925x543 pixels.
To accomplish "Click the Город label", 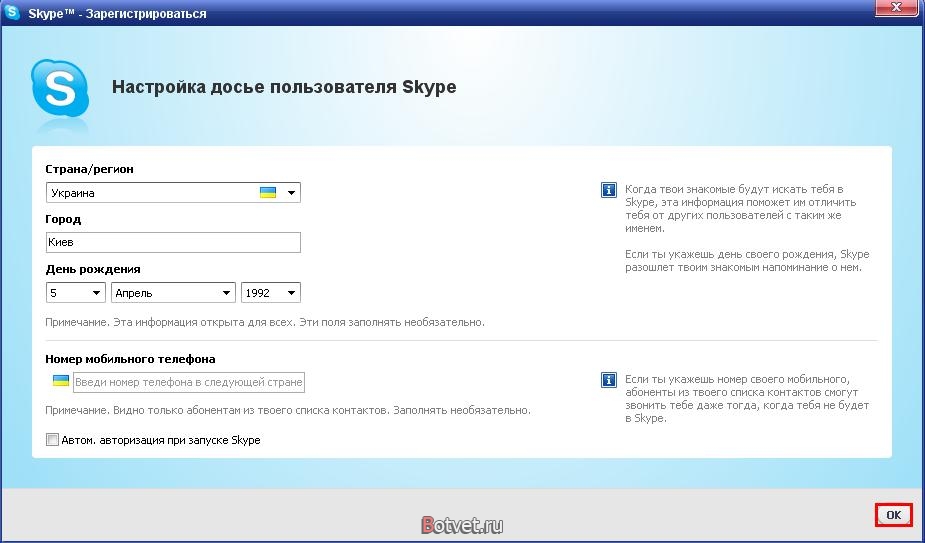I will coord(63,219).
